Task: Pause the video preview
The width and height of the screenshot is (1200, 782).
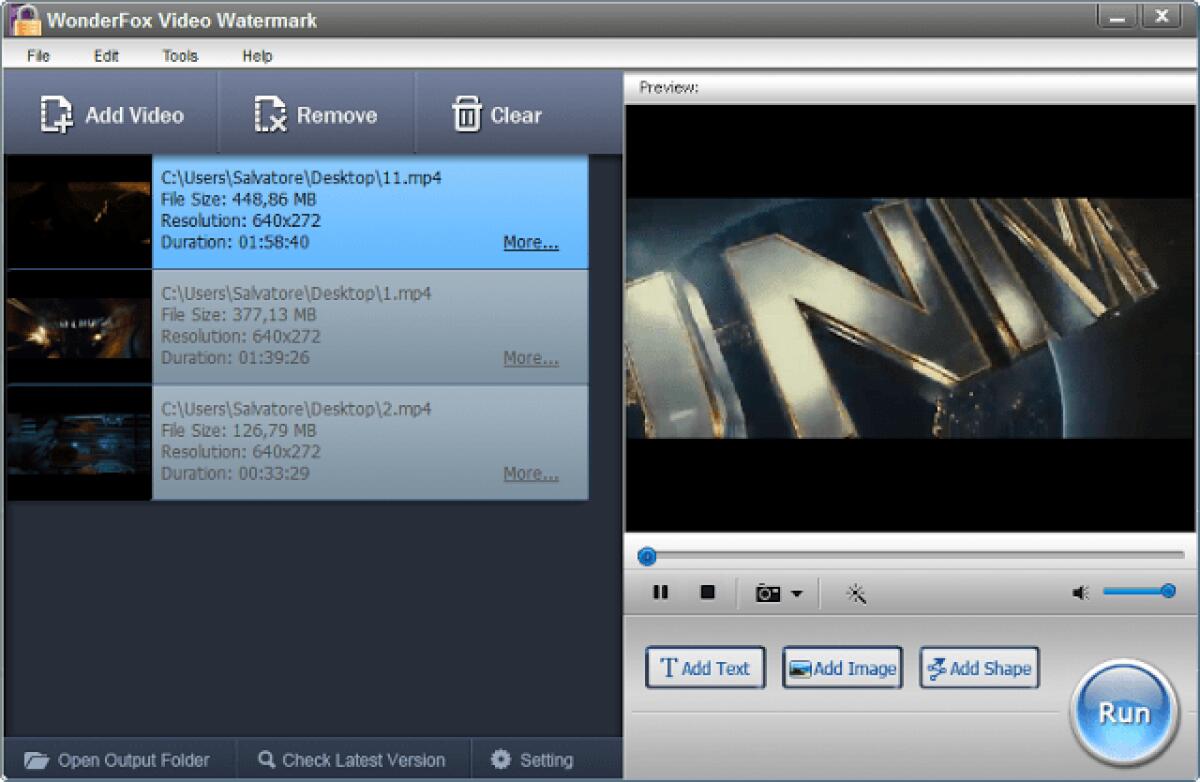Action: tap(661, 592)
